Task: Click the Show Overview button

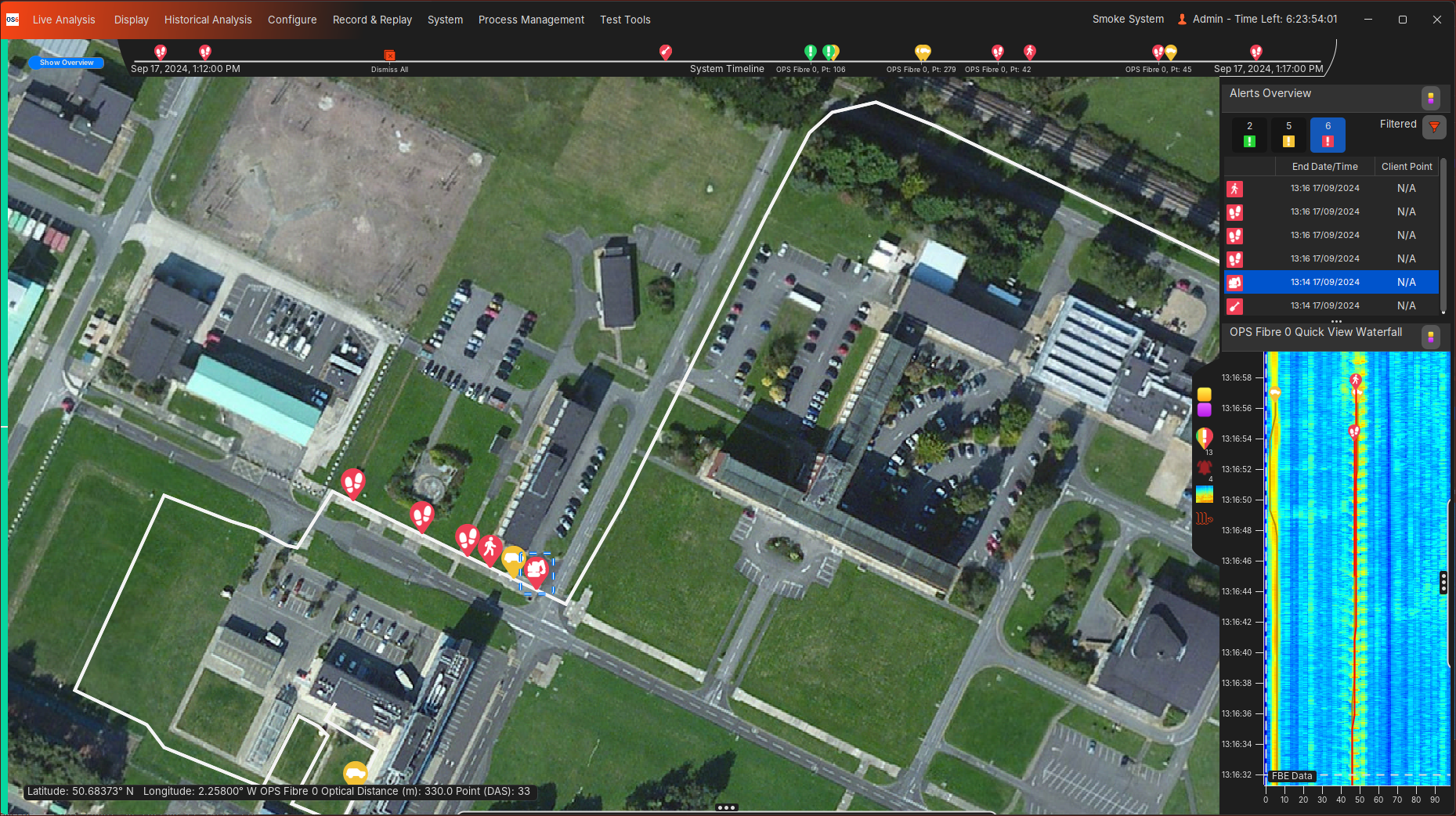Action: coord(67,63)
